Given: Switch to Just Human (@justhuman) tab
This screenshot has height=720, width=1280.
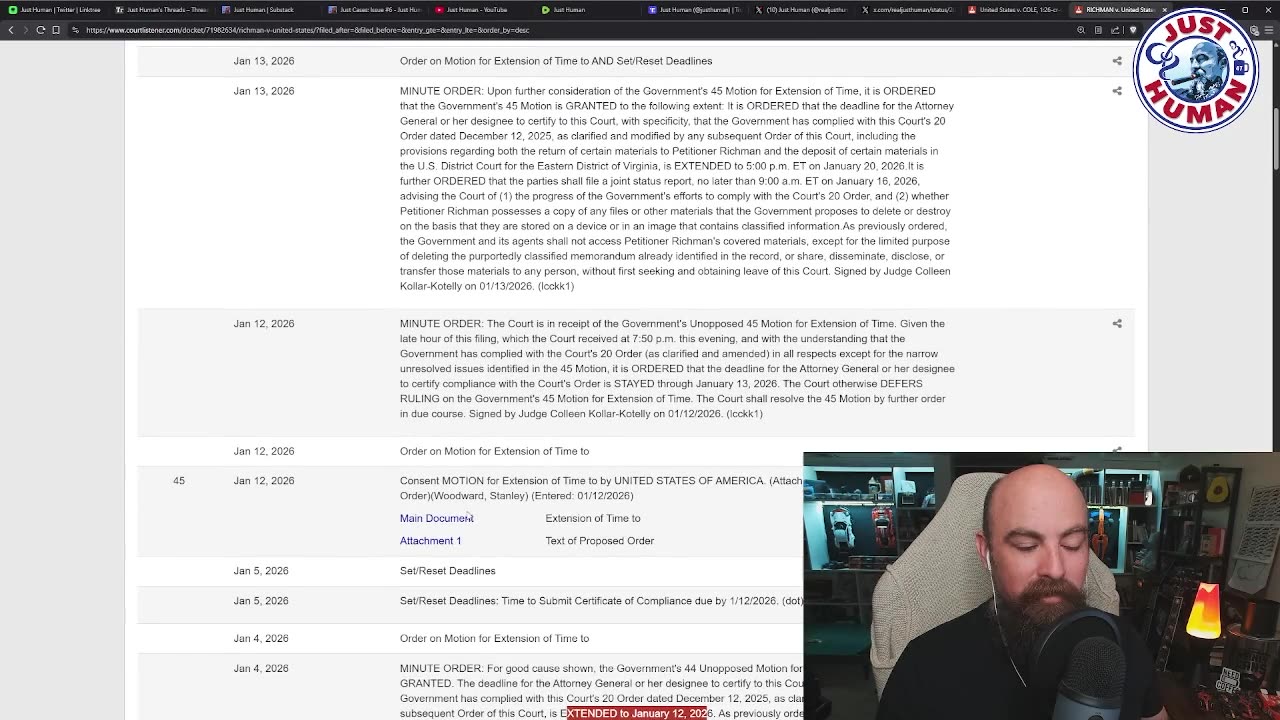Looking at the screenshot, I should tap(694, 10).
